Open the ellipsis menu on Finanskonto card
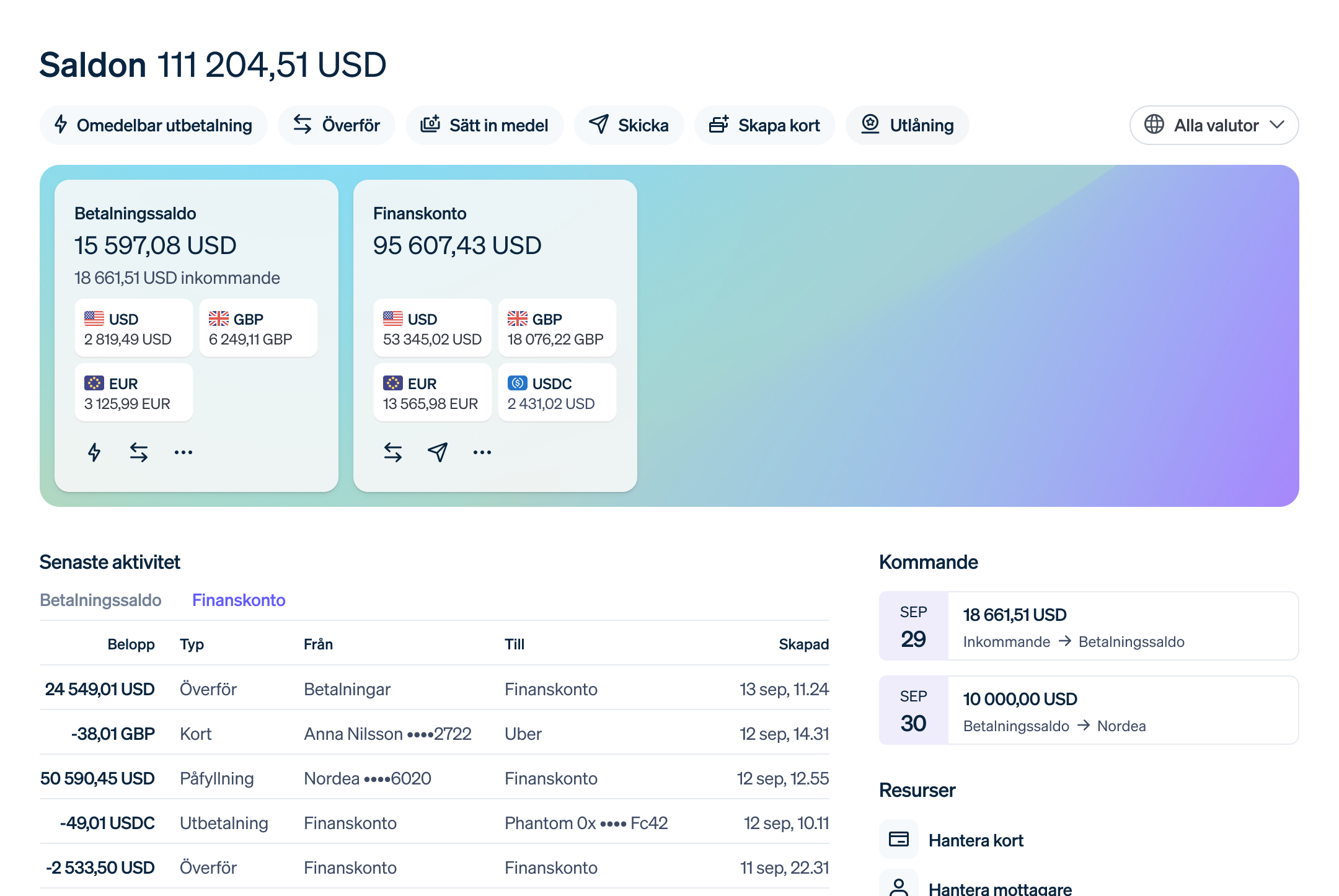 (482, 452)
